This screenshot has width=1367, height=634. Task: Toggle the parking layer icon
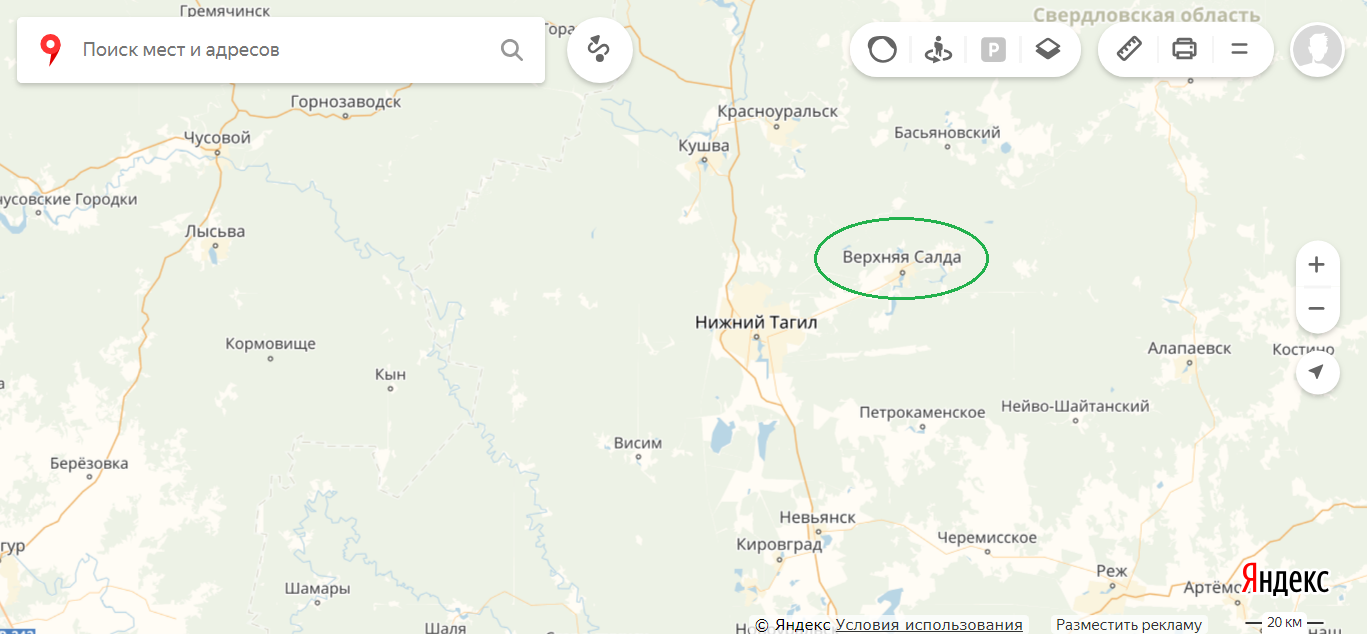[x=993, y=49]
